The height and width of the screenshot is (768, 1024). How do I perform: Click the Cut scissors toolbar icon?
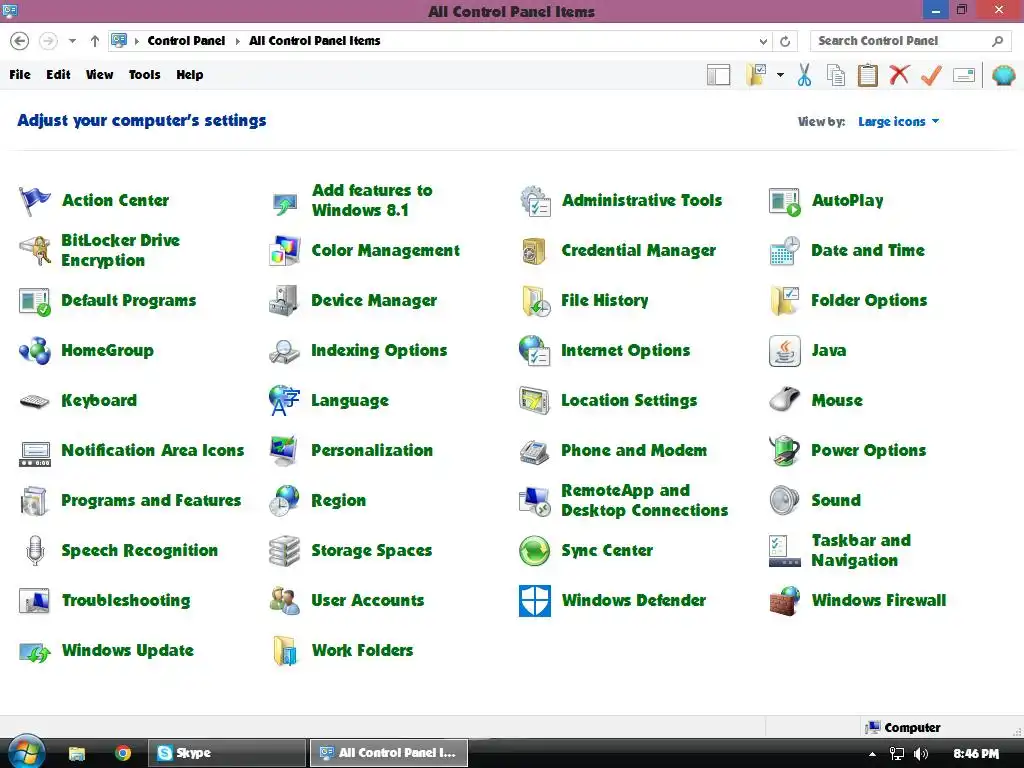point(805,75)
